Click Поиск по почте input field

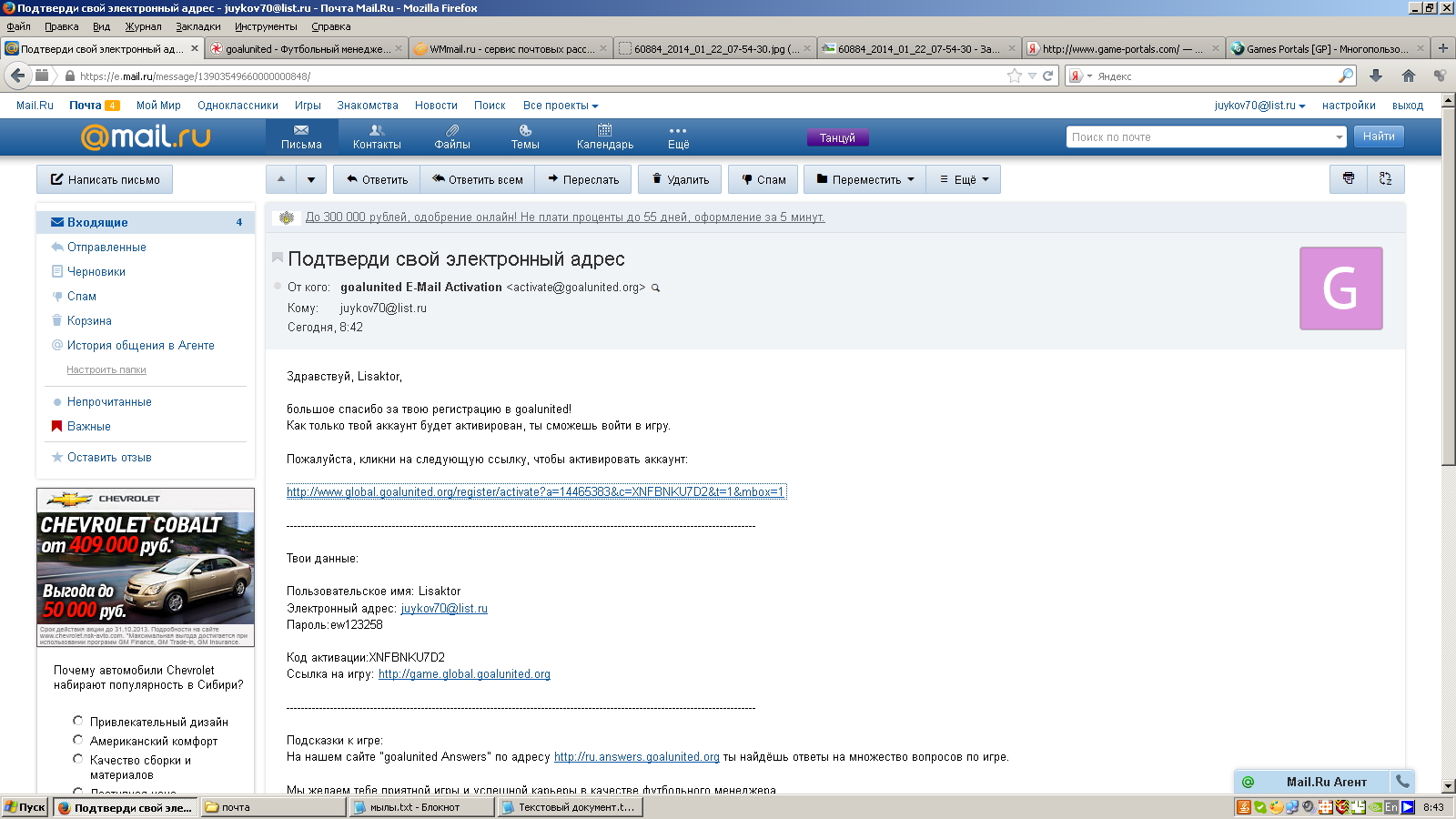1199,137
